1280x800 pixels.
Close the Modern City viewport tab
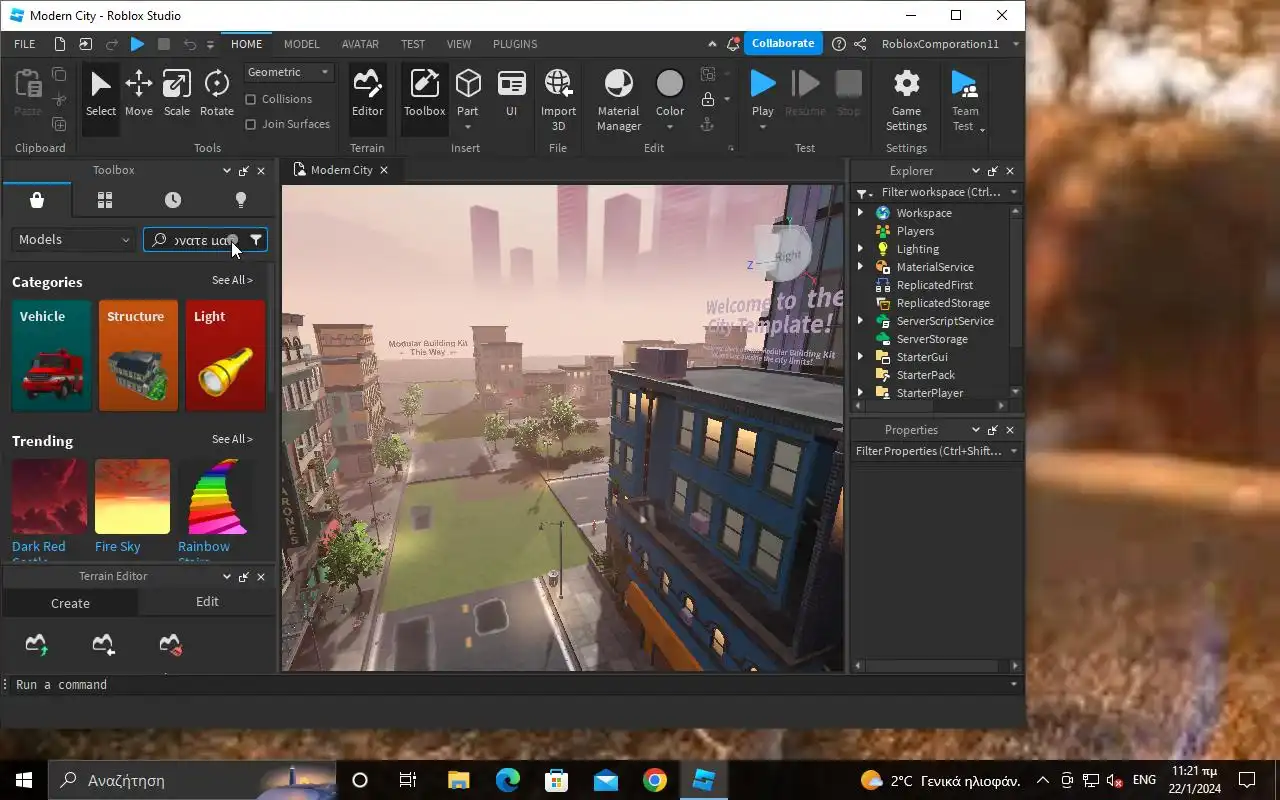tap(383, 170)
